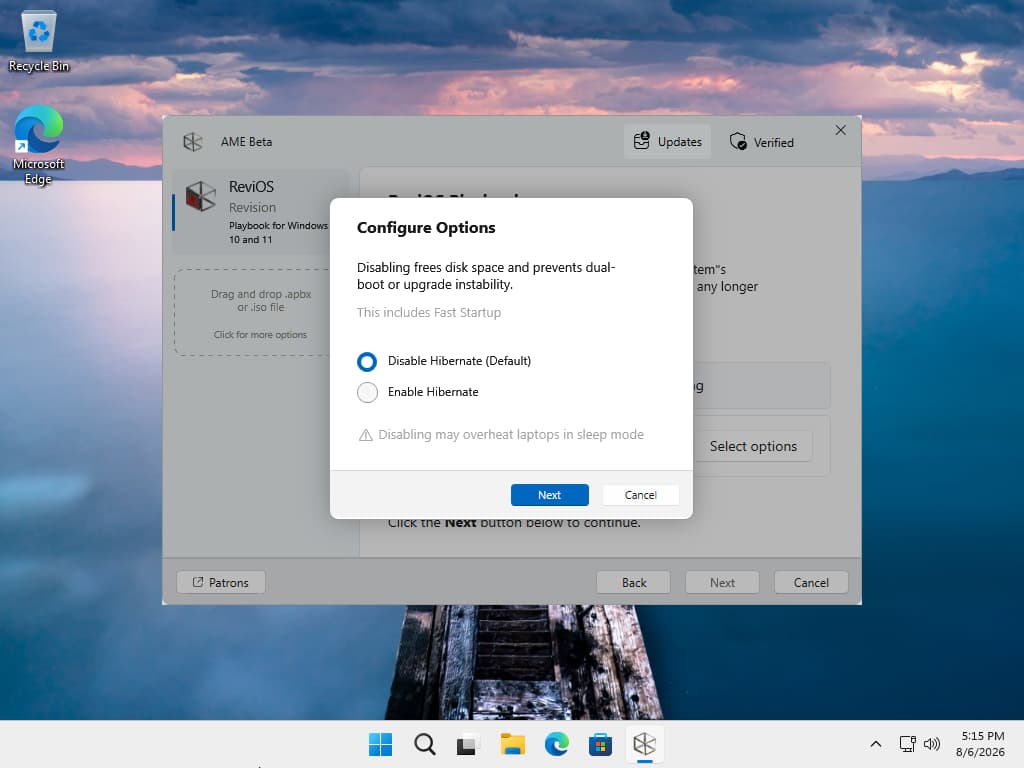
Task: Open File Explorer from the taskbar
Action: (x=513, y=744)
